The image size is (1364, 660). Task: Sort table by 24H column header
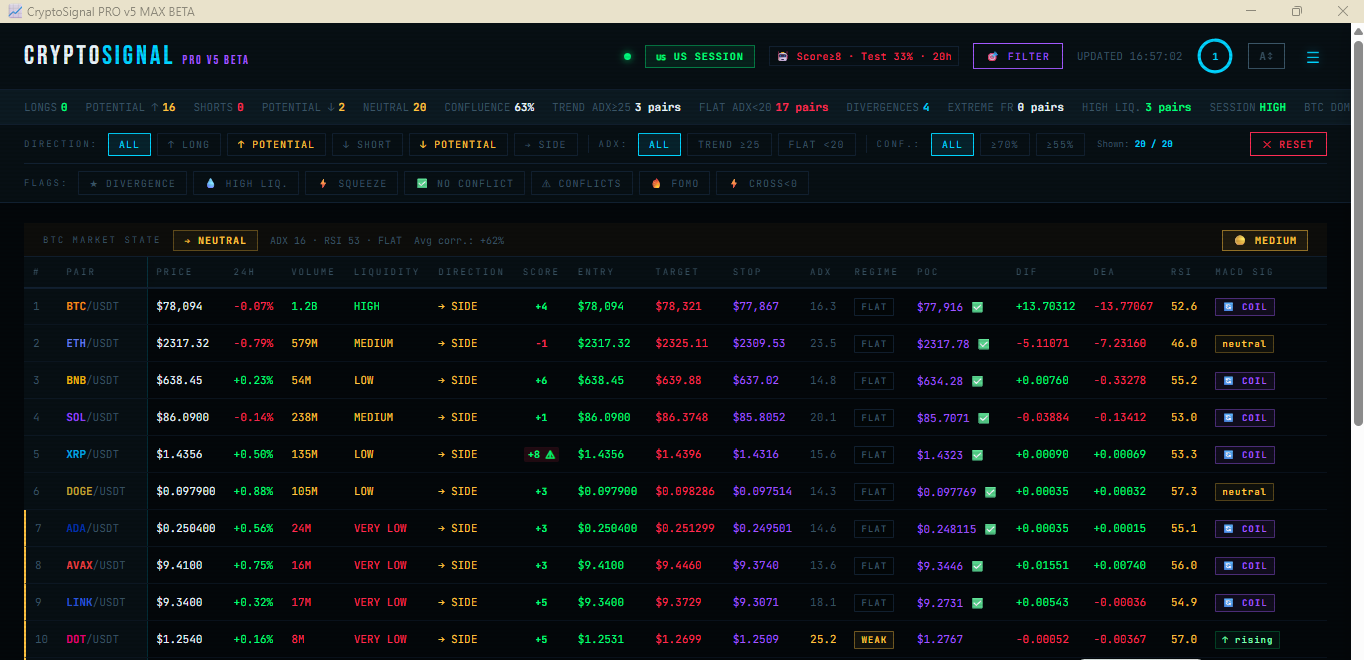click(243, 272)
